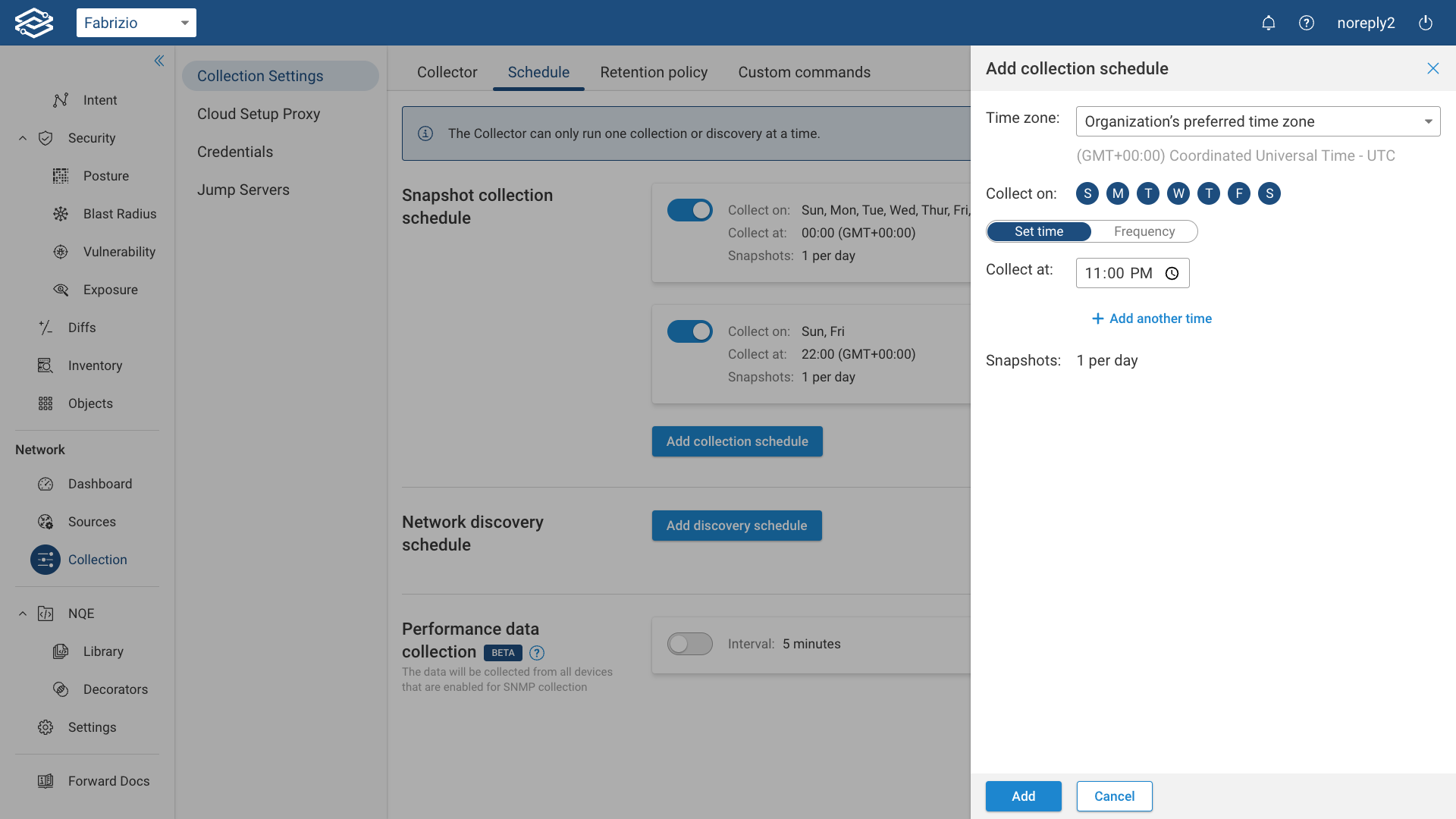The height and width of the screenshot is (819, 1456).
Task: Open Blast Radius from the sidebar
Action: coord(119,214)
